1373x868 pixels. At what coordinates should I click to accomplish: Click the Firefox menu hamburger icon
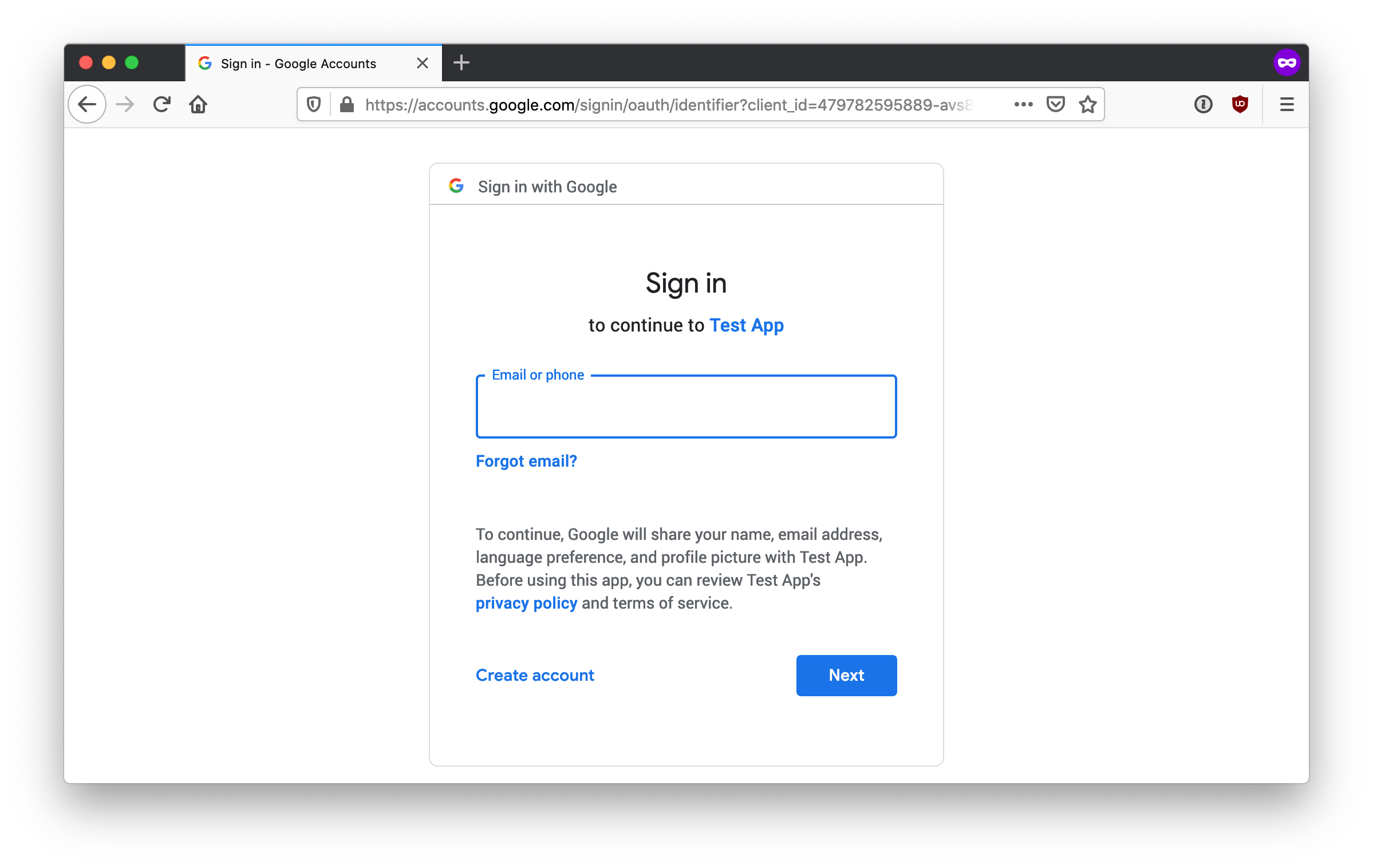(x=1287, y=104)
